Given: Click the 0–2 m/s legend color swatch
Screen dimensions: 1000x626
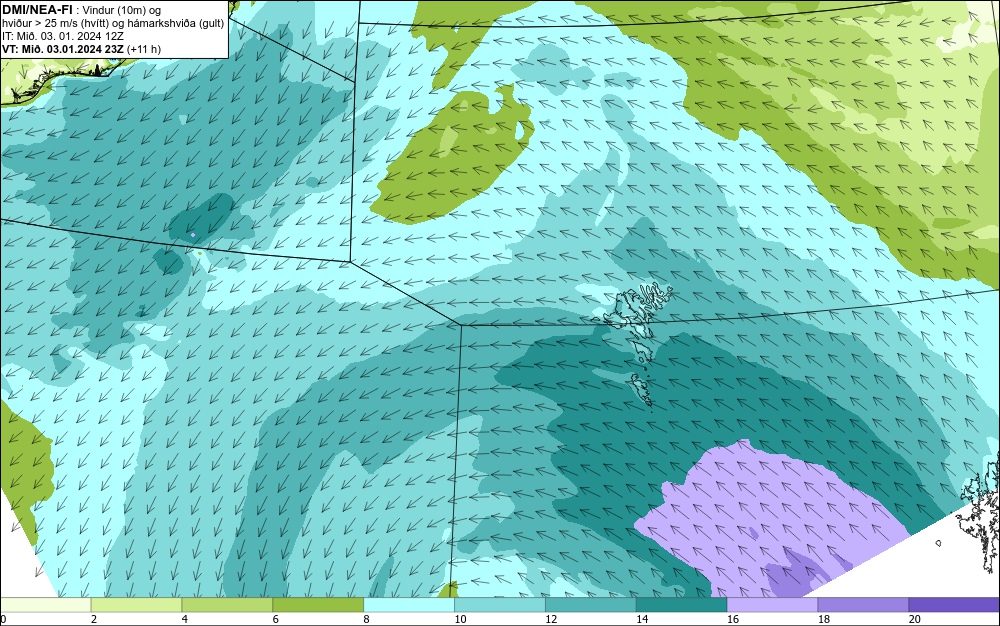Looking at the screenshot, I should (x=45, y=605).
